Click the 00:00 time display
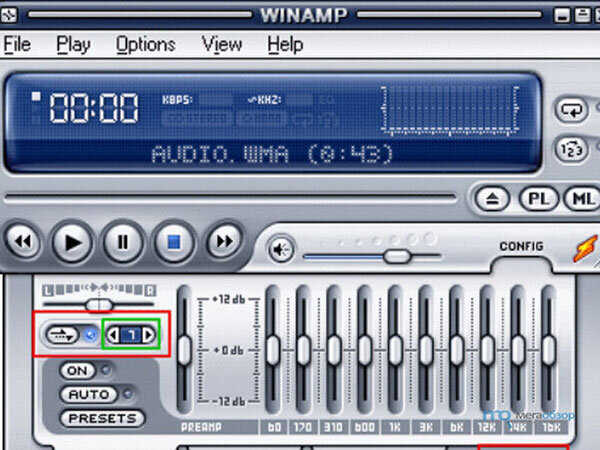 click(x=94, y=108)
